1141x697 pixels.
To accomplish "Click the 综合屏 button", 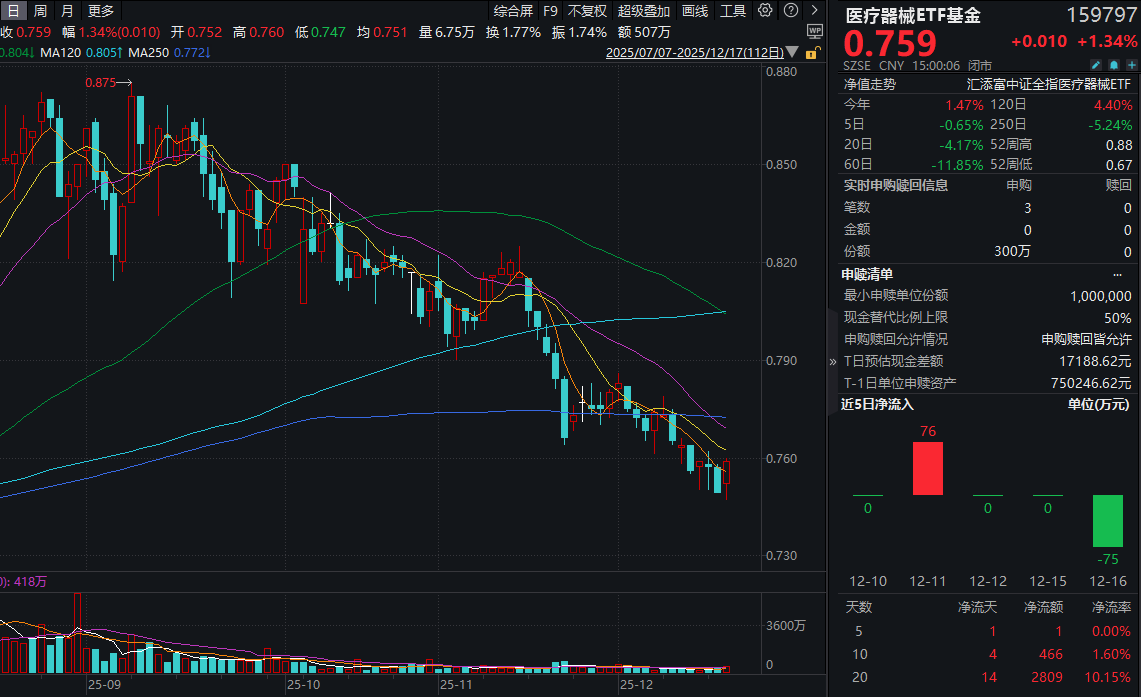I will pos(513,11).
